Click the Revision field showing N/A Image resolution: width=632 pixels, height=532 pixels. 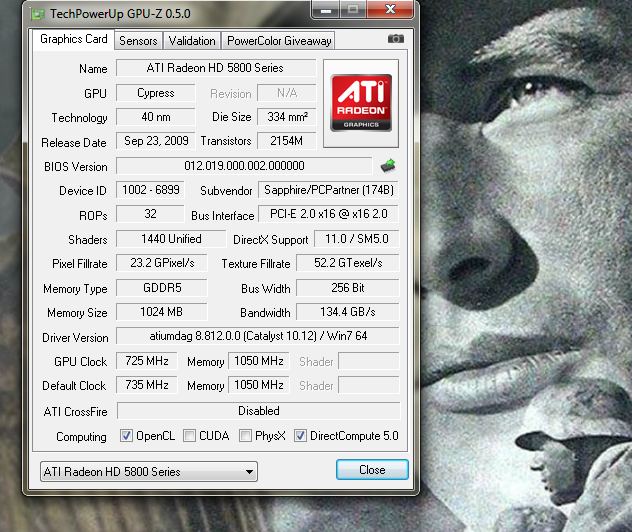pyautogui.click(x=287, y=93)
